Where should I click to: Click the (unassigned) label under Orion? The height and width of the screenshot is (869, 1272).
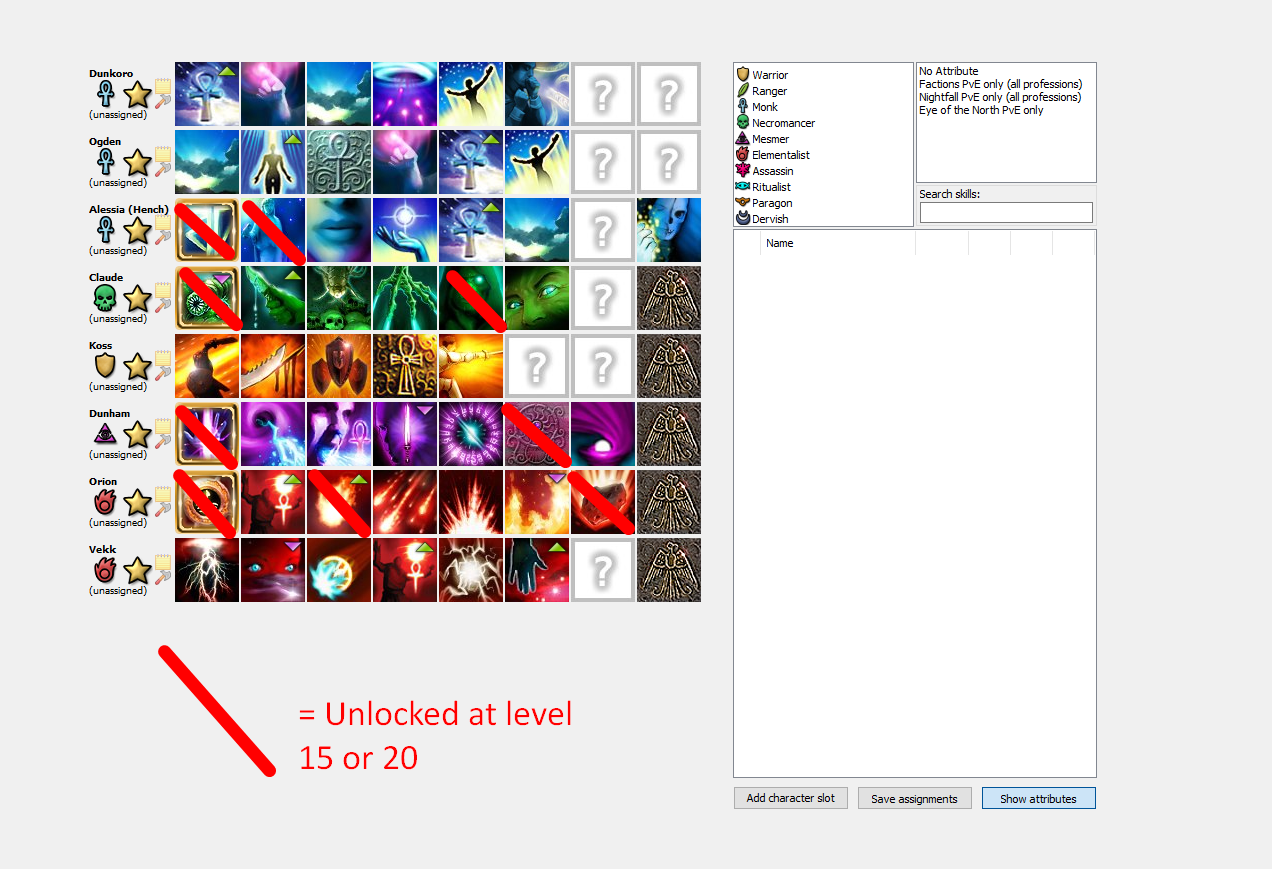coord(118,523)
